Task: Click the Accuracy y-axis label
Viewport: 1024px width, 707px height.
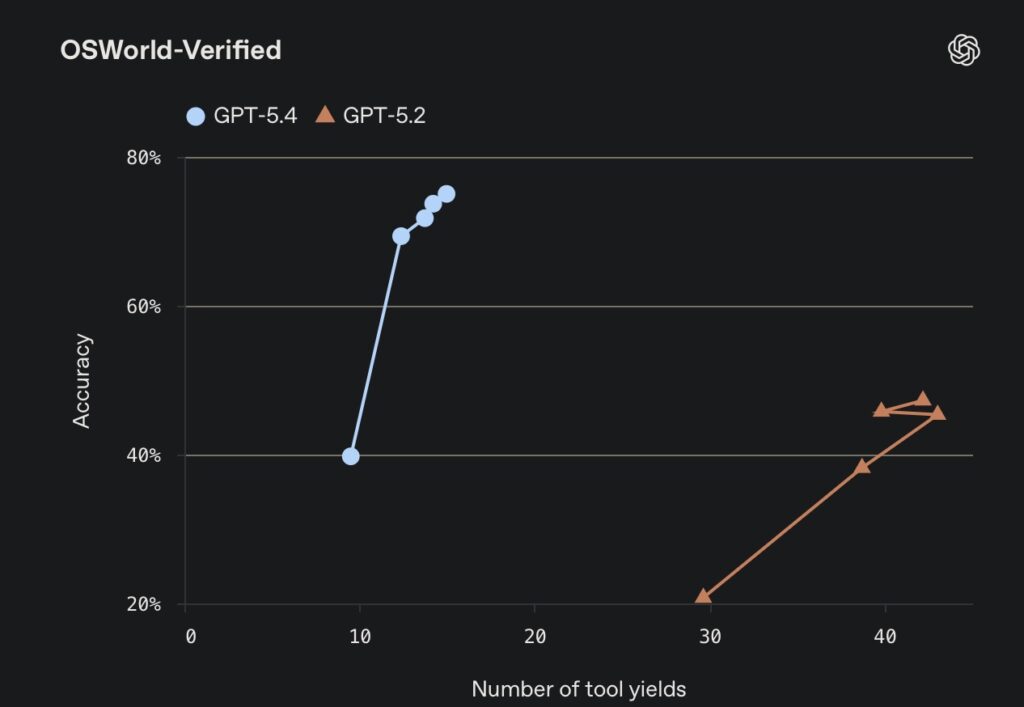Action: (x=82, y=381)
